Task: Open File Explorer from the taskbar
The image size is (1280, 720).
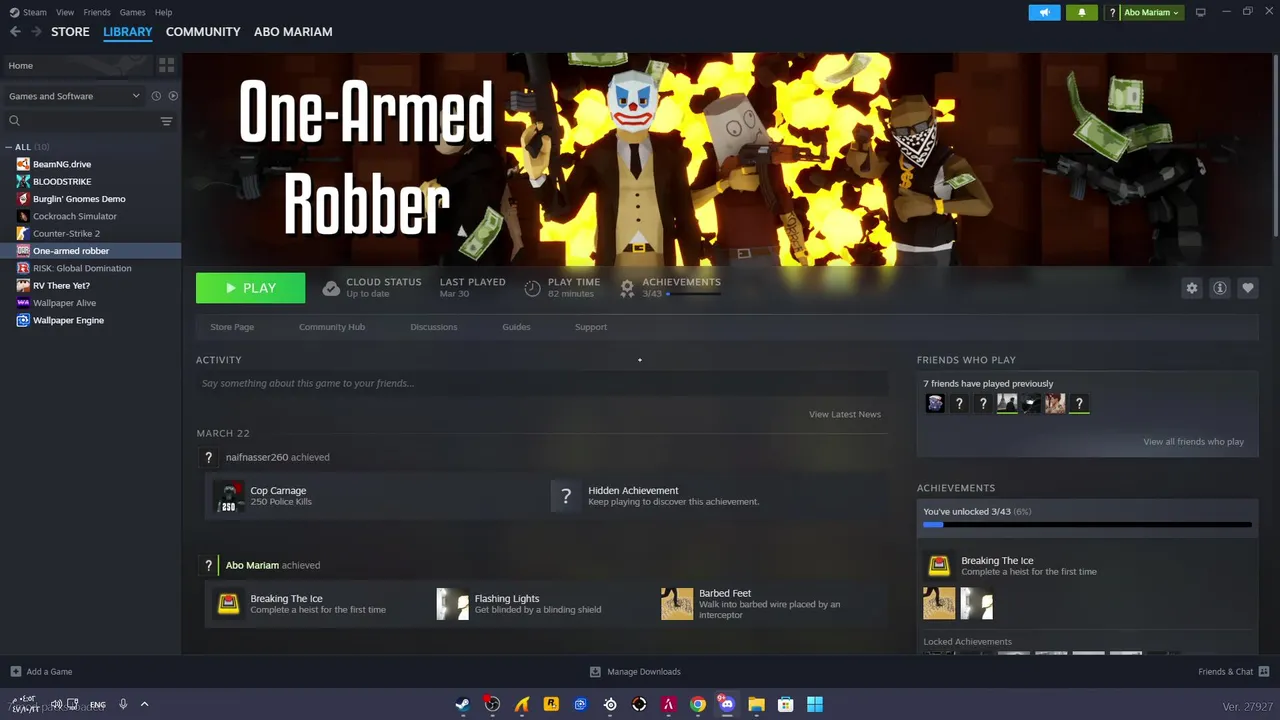Action: pos(756,704)
